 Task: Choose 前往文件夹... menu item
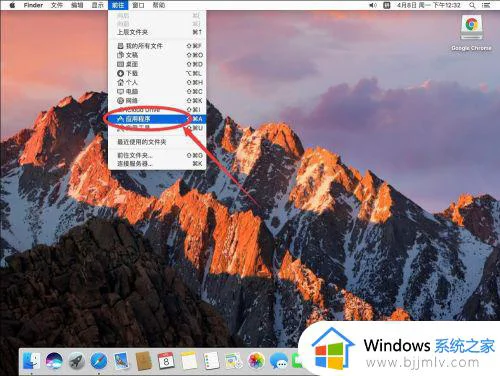pyautogui.click(x=157, y=155)
